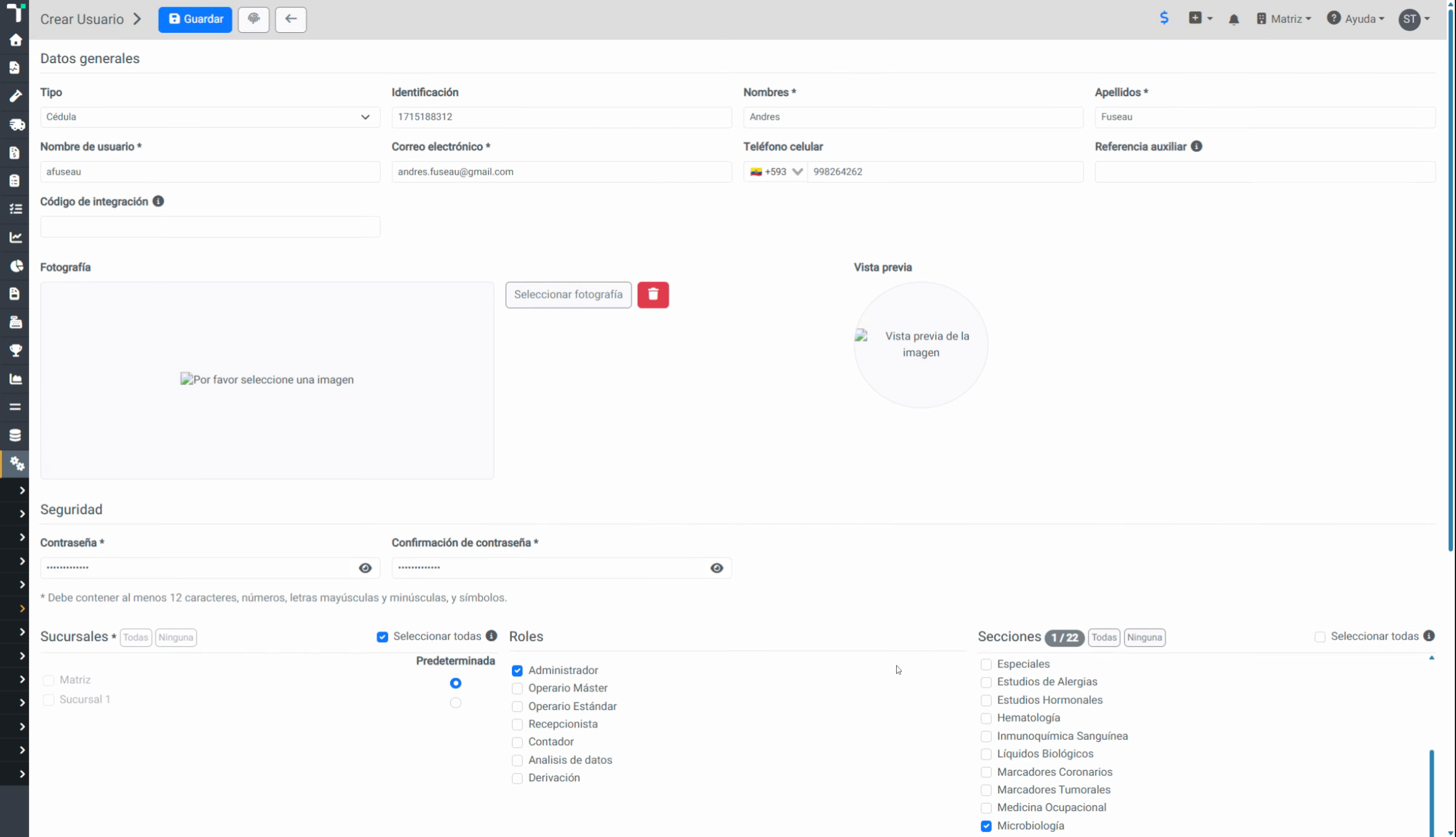Show password in Contraseña field
This screenshot has width=1456, height=837.
pyautogui.click(x=365, y=568)
